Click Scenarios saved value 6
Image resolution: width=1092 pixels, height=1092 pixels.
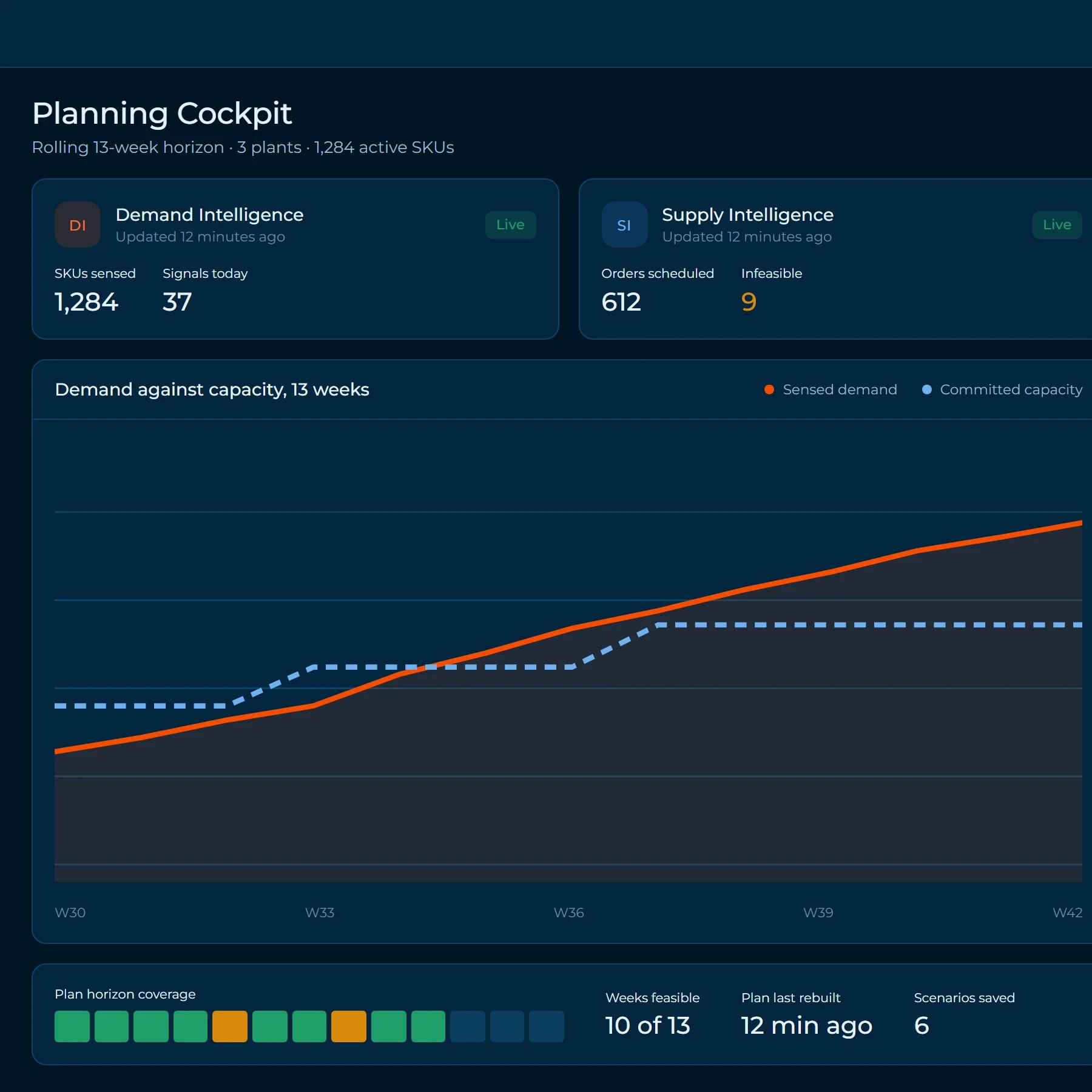tap(922, 1026)
